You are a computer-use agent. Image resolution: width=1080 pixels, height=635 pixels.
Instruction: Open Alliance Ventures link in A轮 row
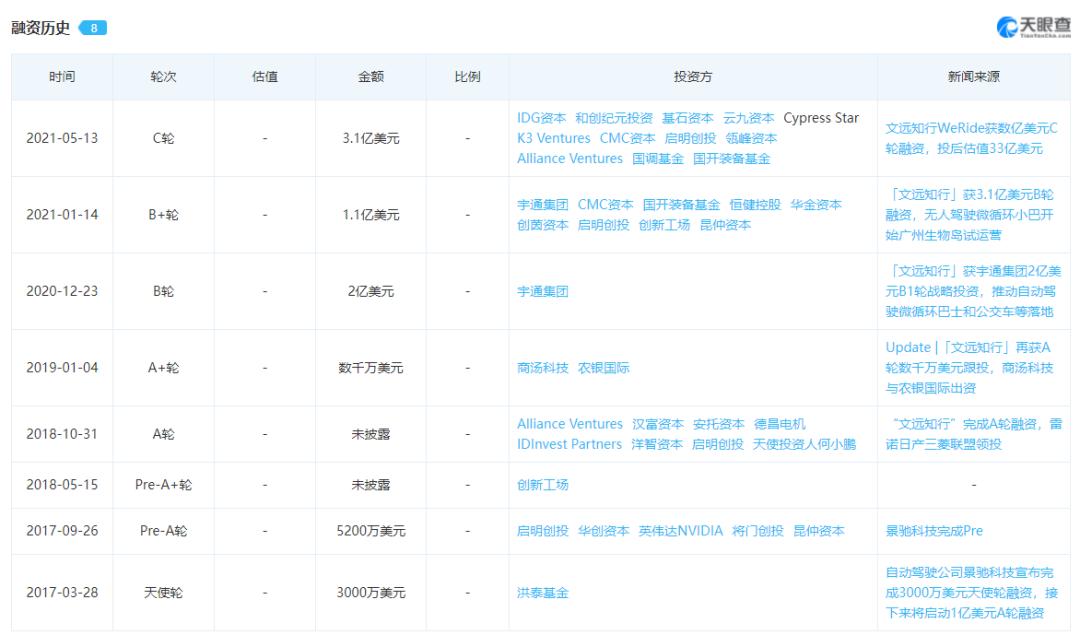(570, 424)
